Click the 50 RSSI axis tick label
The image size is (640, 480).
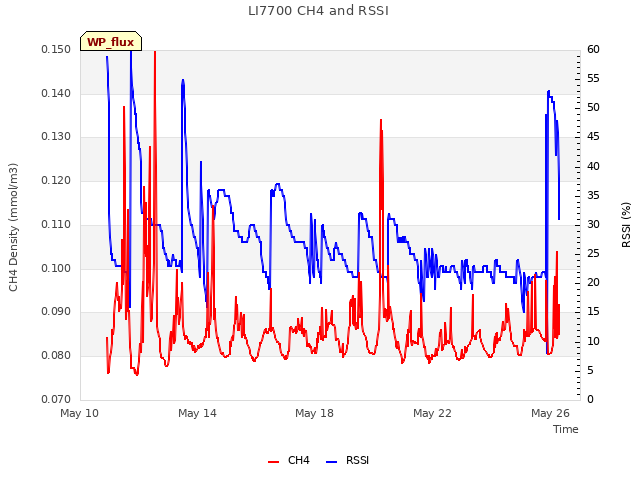tap(593, 108)
